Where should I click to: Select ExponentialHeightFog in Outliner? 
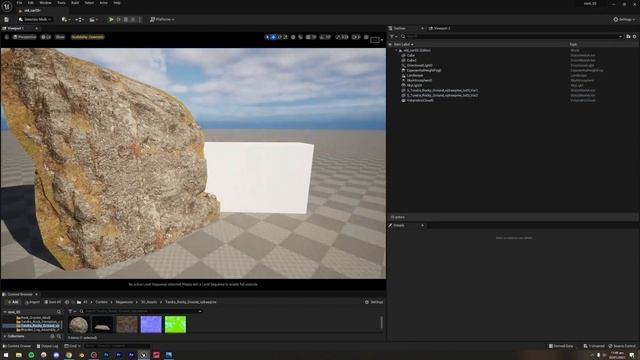pyautogui.click(x=424, y=70)
